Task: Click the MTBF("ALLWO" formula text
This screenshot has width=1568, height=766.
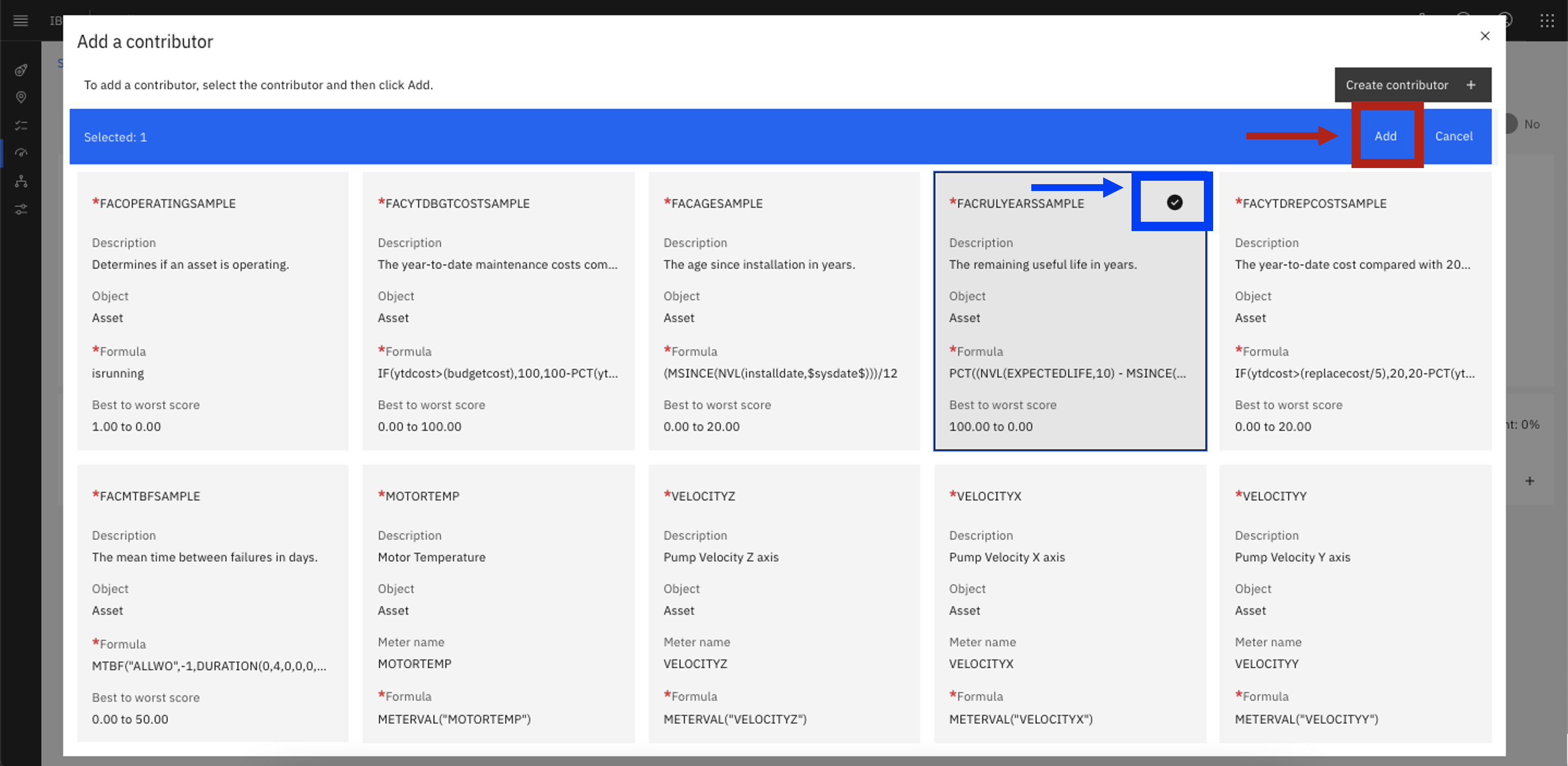Action: pyautogui.click(x=209, y=666)
